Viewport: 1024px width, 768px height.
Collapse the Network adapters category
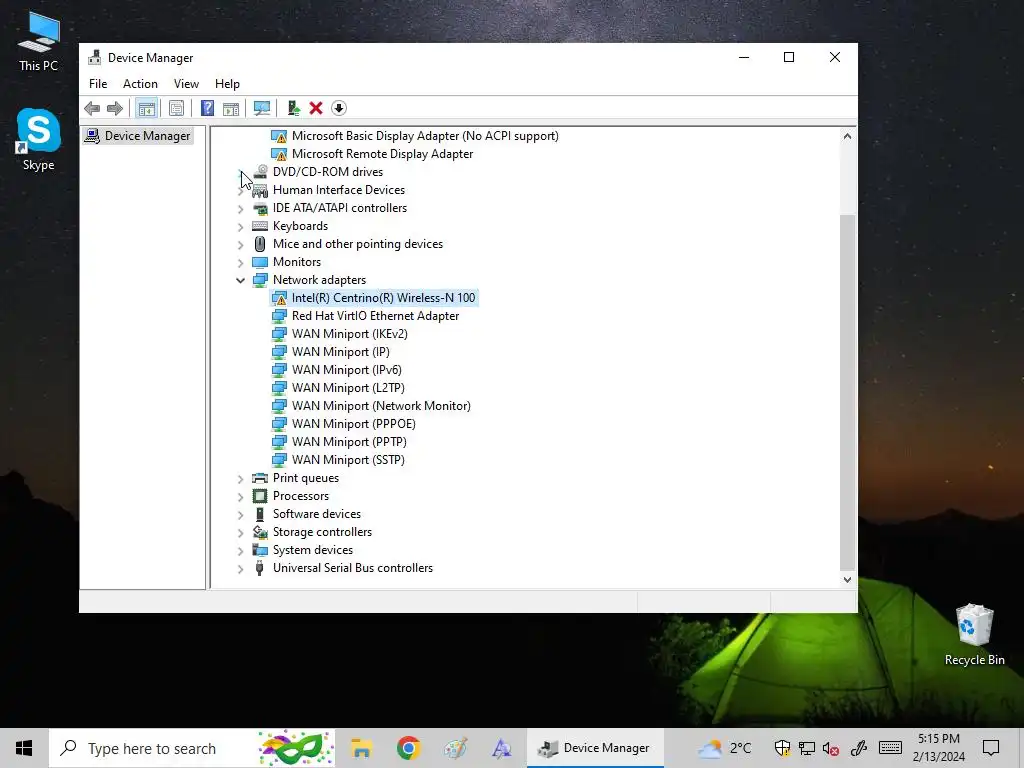click(x=240, y=280)
